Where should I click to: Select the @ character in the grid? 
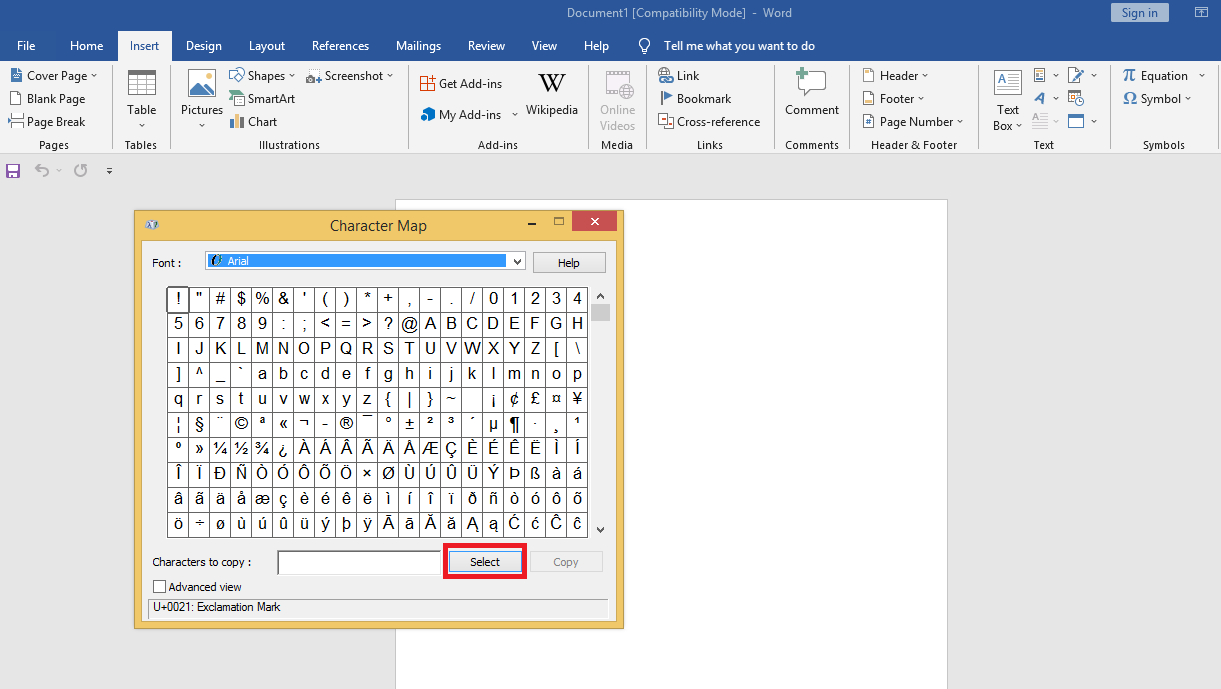point(409,324)
